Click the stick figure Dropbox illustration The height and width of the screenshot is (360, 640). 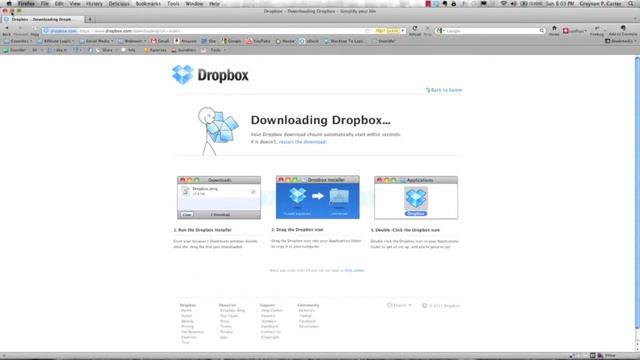(x=217, y=131)
